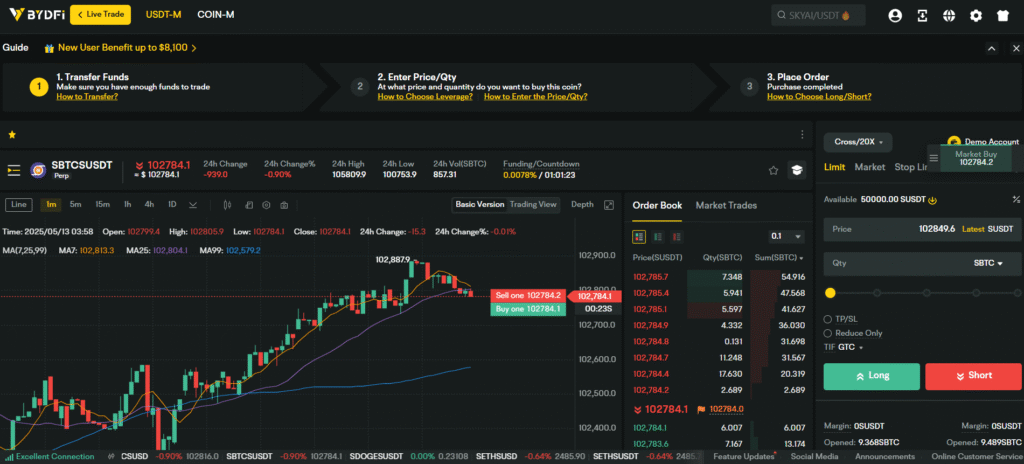Select the 15m timeframe
1024x464 pixels.
point(103,205)
